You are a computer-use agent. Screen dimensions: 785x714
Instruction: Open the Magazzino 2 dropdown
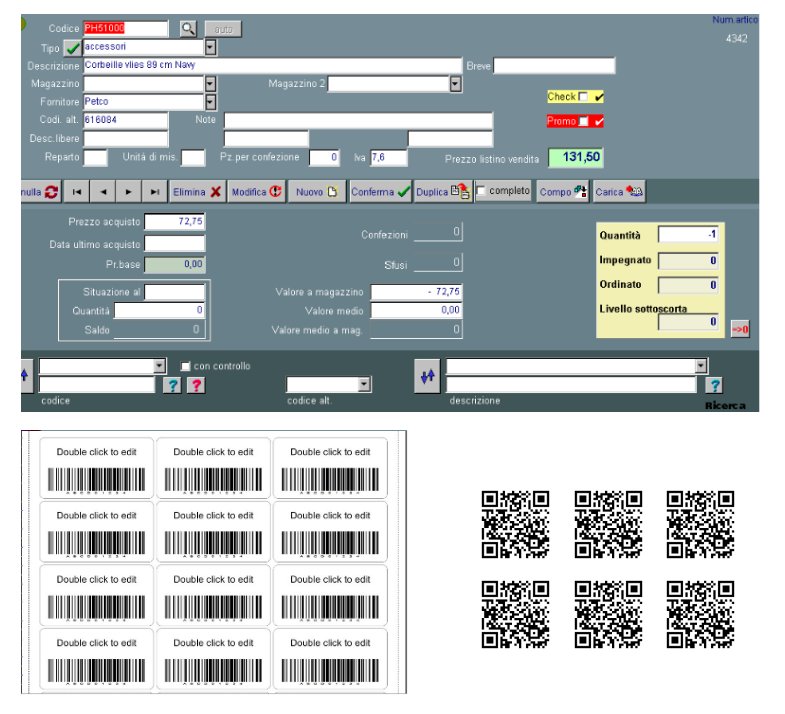coord(456,84)
